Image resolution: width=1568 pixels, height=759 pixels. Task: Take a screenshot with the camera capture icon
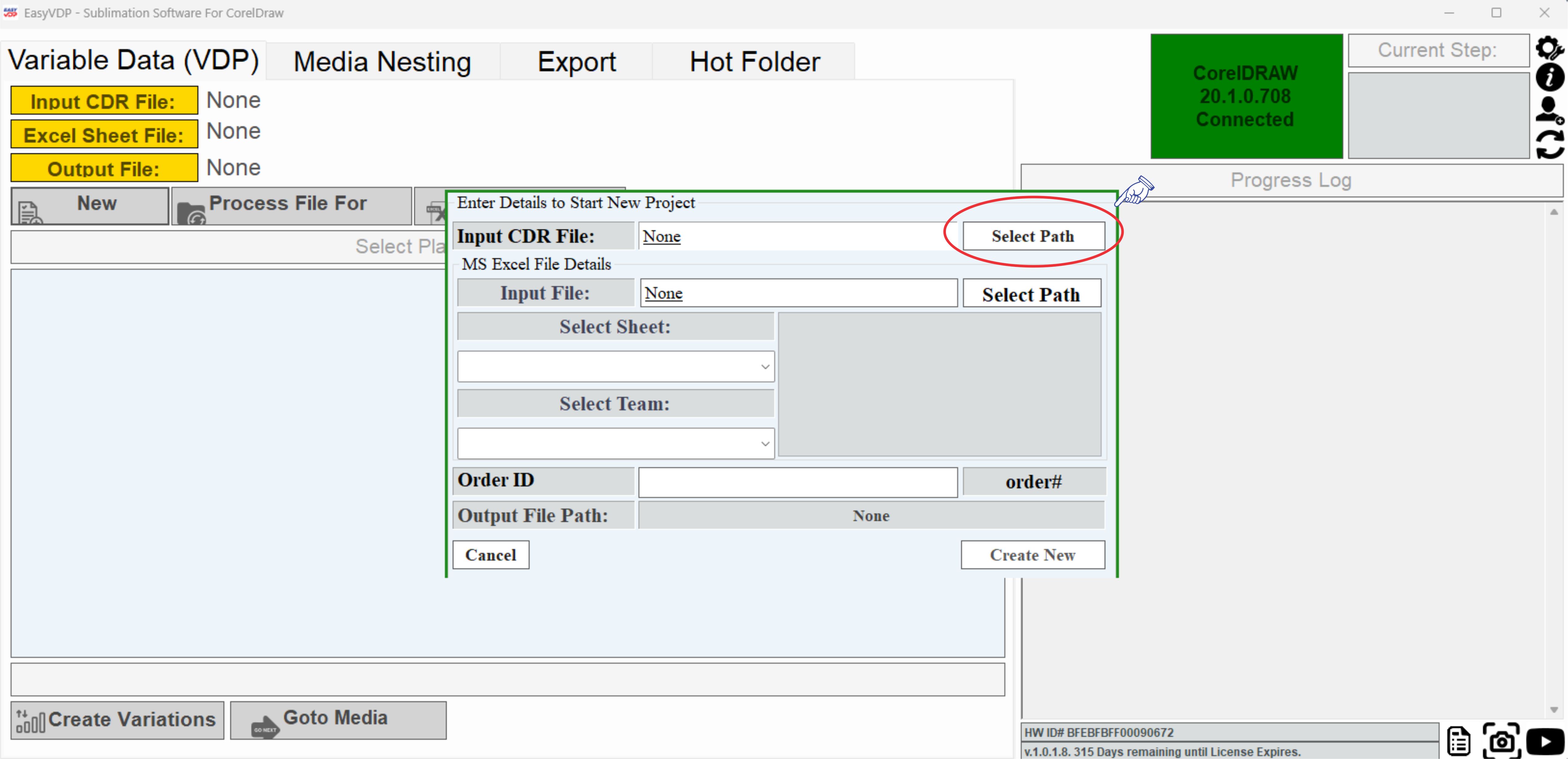tap(1502, 741)
